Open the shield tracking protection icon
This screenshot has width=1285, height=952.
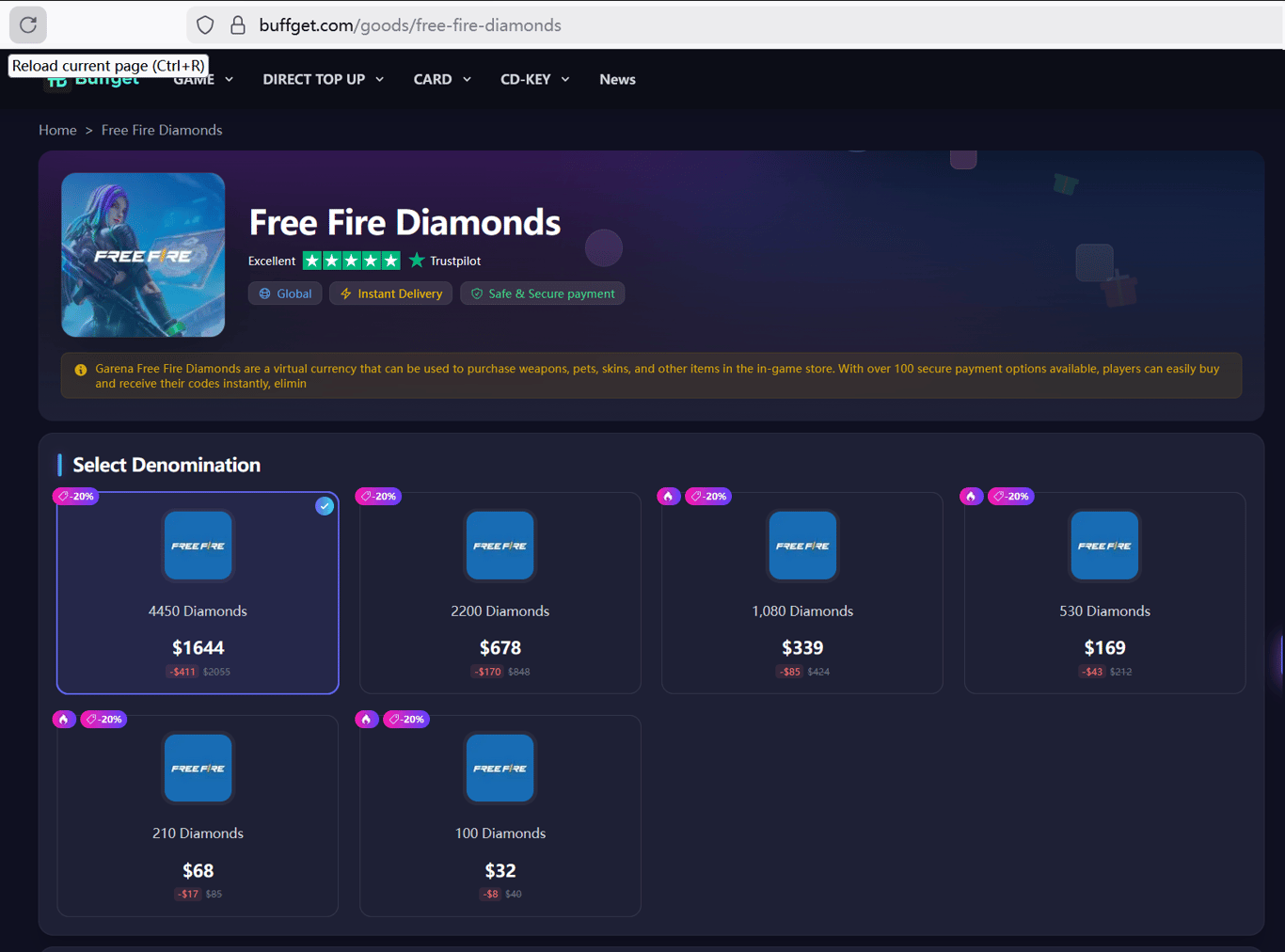205,25
